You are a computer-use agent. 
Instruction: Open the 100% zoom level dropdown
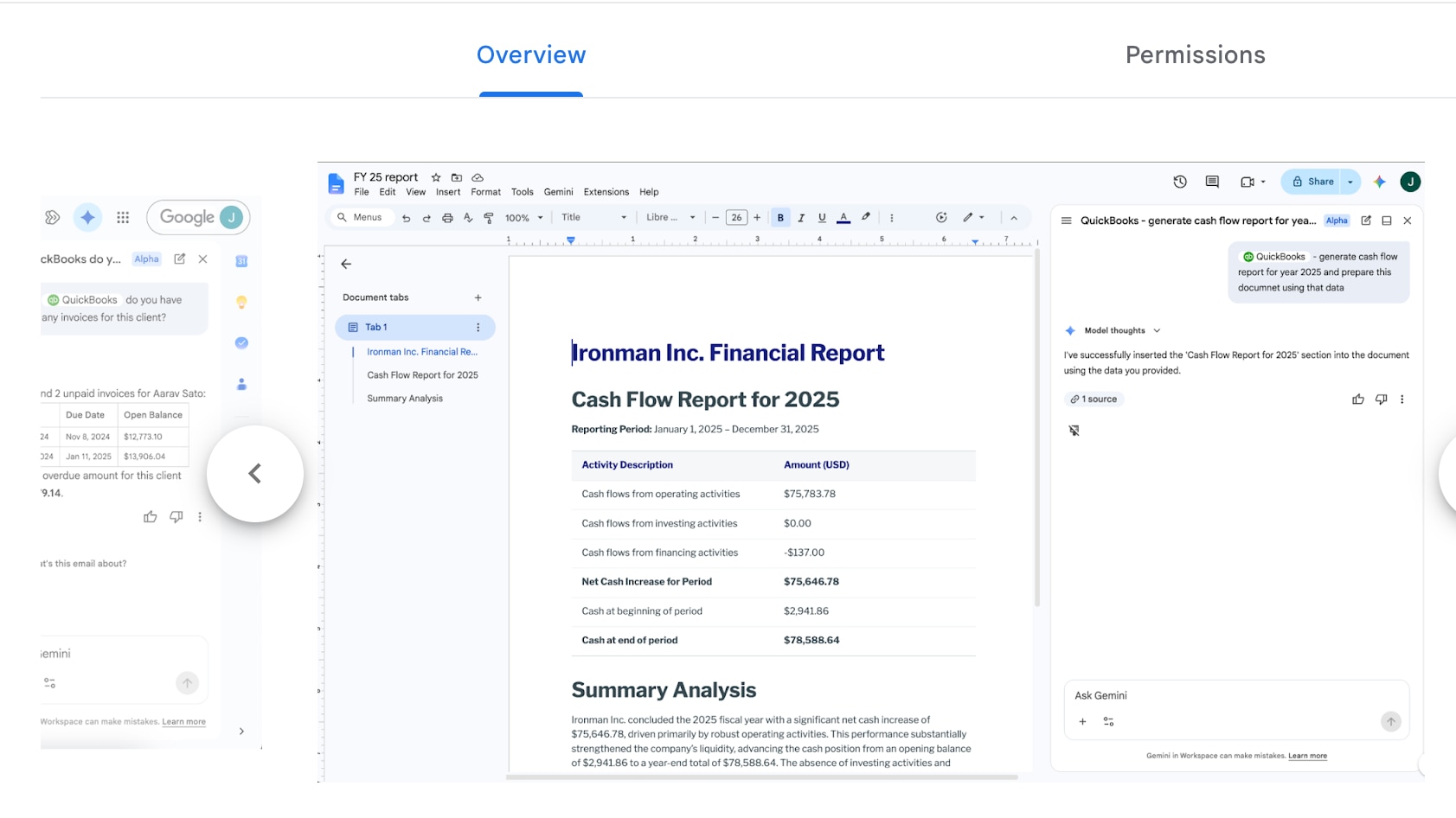click(524, 218)
